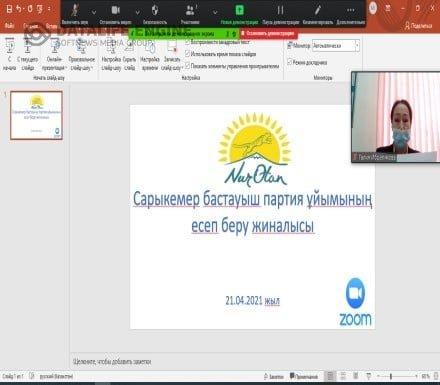Adjust zoom slider in status bar
Screen dimensions: 440x385
point(391,376)
